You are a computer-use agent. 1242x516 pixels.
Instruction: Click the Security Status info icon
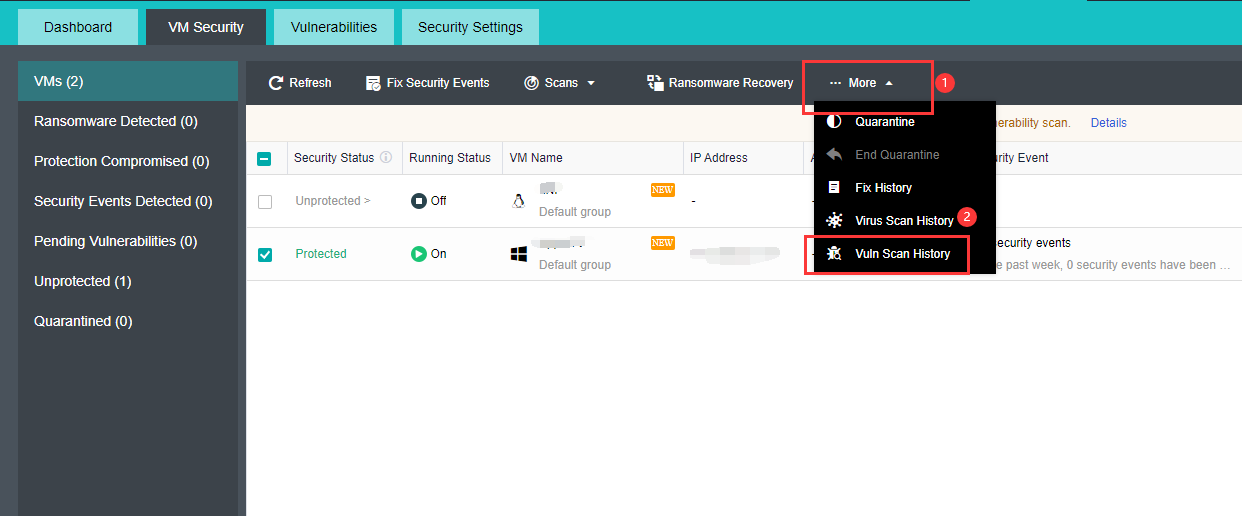386,158
